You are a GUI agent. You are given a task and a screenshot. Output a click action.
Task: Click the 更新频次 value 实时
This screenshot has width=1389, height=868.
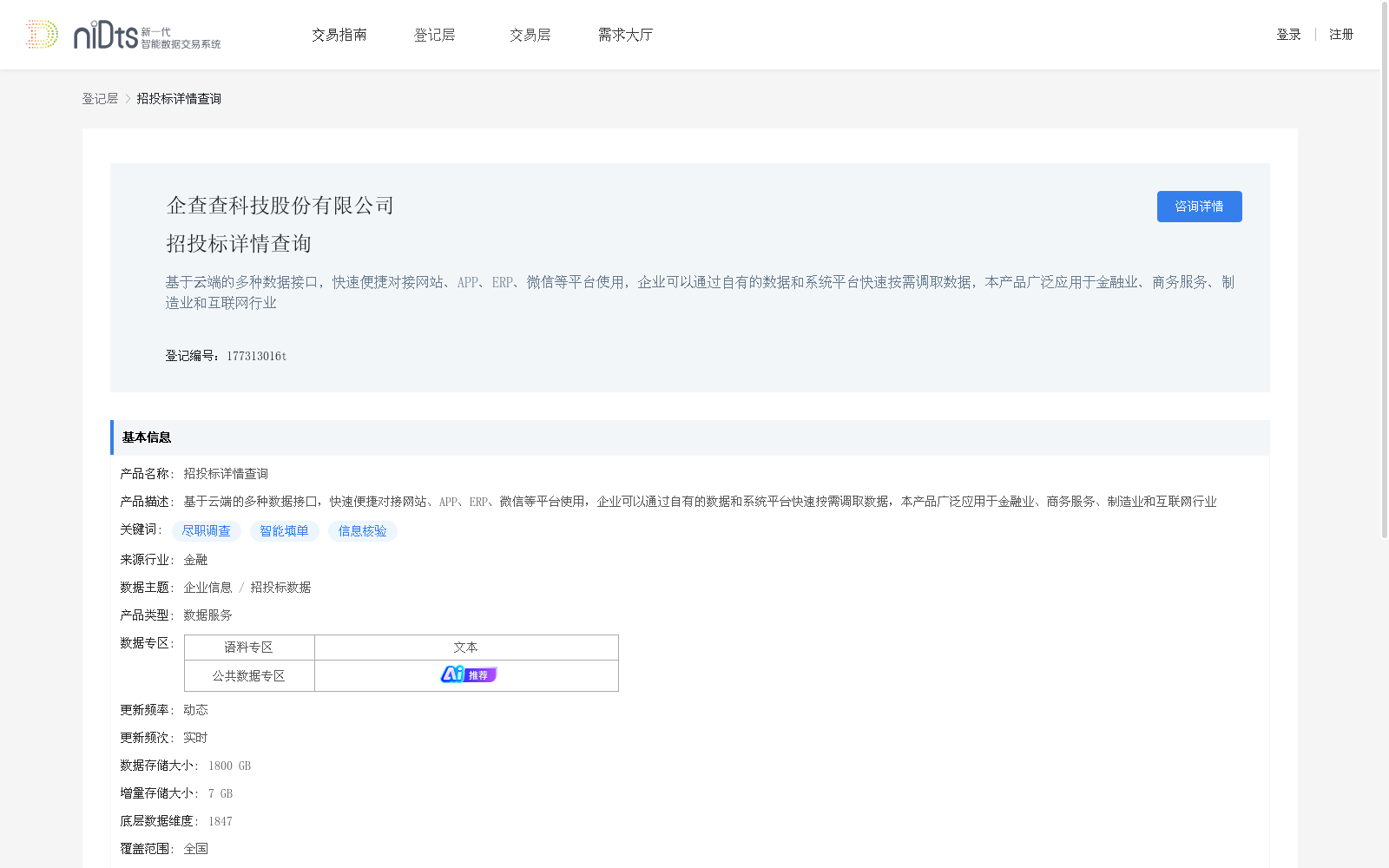point(195,738)
